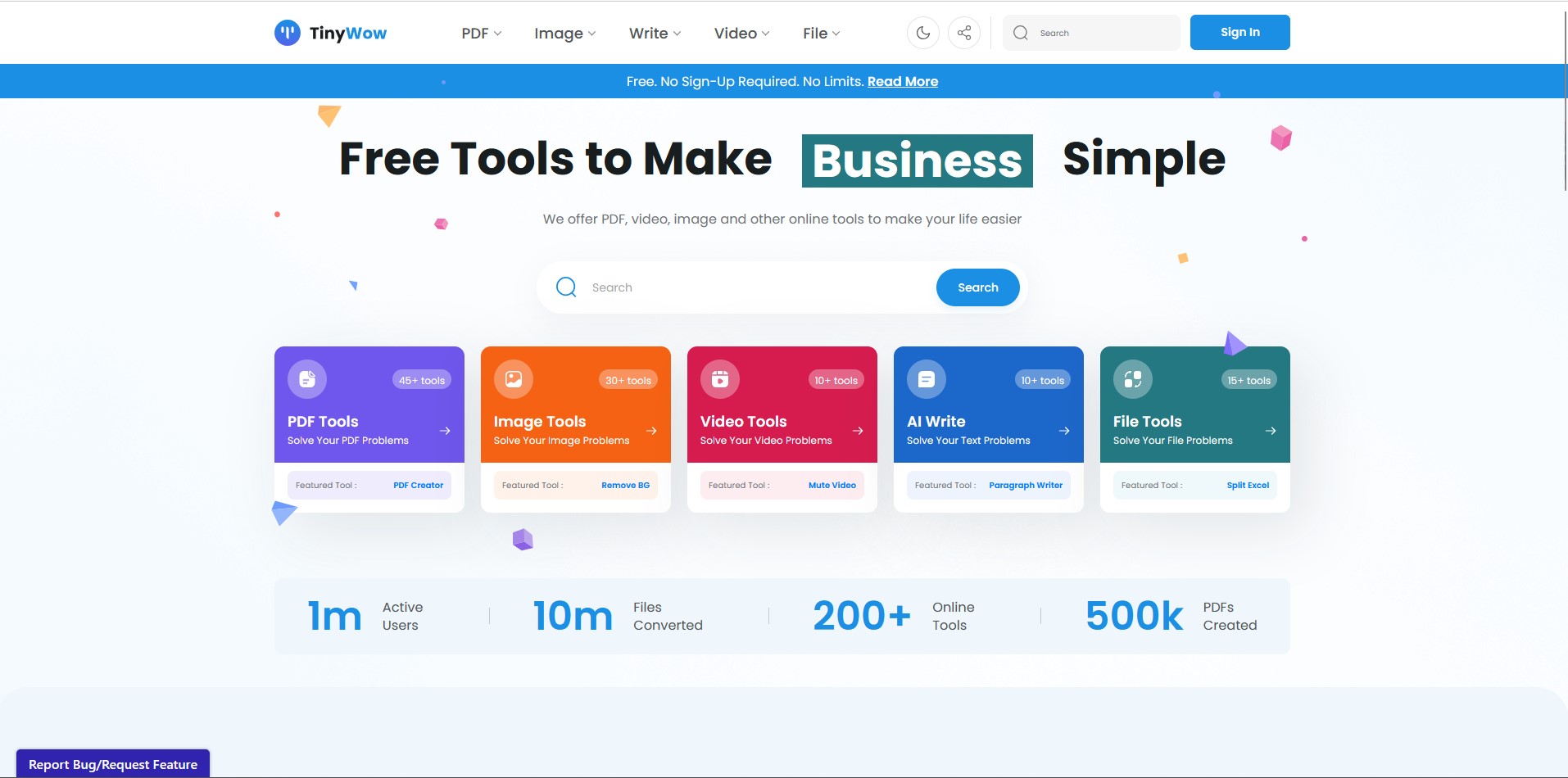Expand the Write menu dropdown
This screenshot has height=778, width=1568.
tap(655, 34)
